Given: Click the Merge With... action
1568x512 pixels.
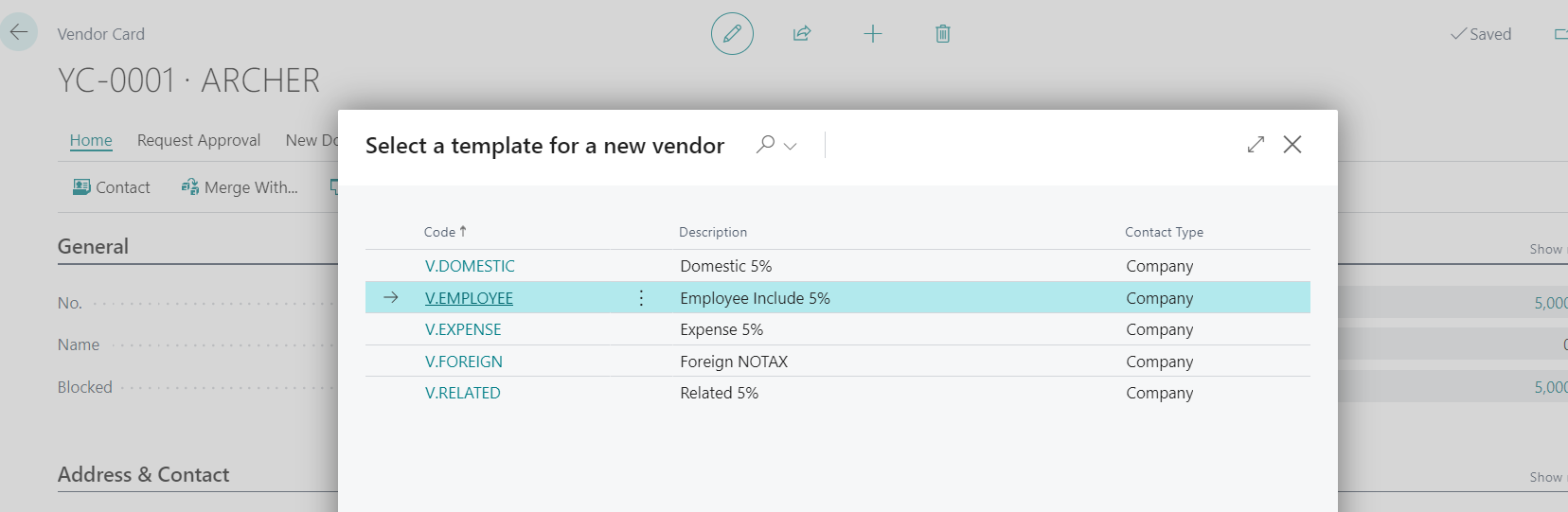Looking at the screenshot, I should click(240, 187).
